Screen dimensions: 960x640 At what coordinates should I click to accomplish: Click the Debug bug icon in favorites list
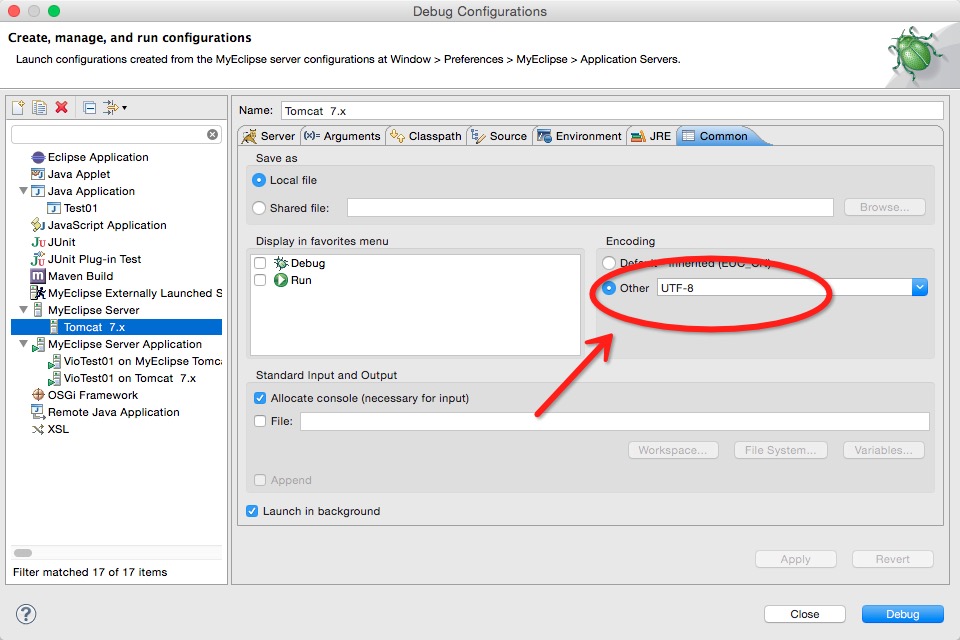click(x=280, y=263)
